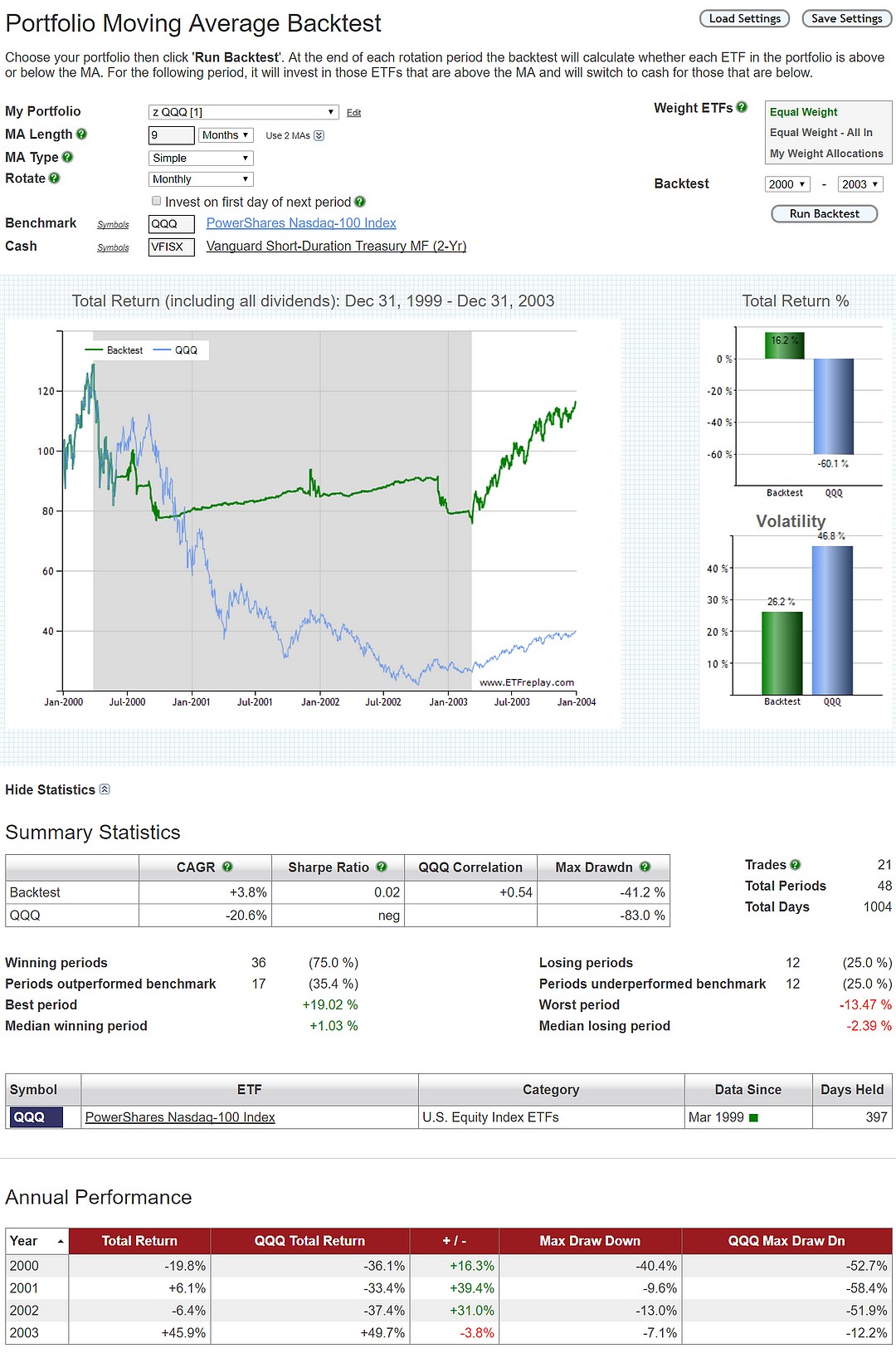The height and width of the screenshot is (1358, 896).
Task: Click the MA Length input field
Action: tap(172, 135)
